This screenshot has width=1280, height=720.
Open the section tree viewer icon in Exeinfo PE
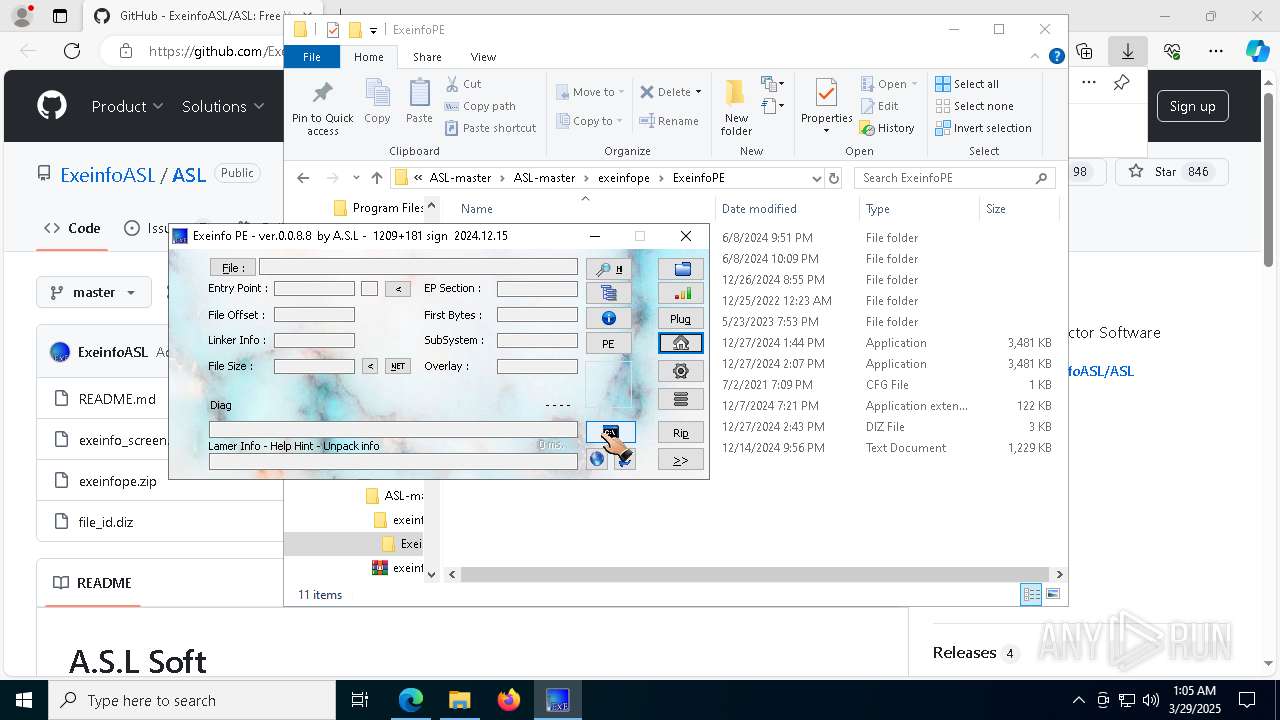(608, 293)
